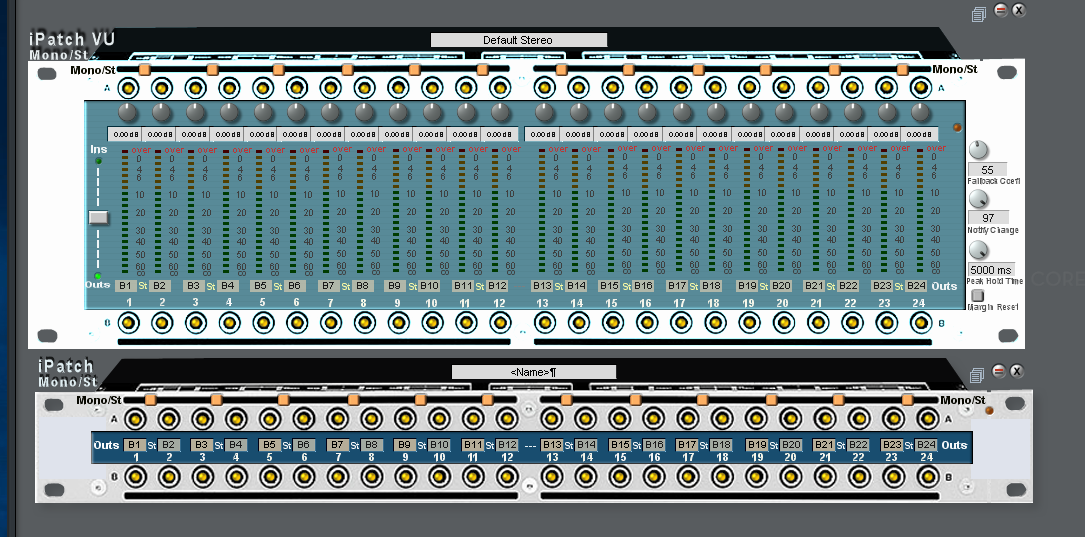Click the Notify Change knob
The image size is (1085, 537).
(978, 199)
